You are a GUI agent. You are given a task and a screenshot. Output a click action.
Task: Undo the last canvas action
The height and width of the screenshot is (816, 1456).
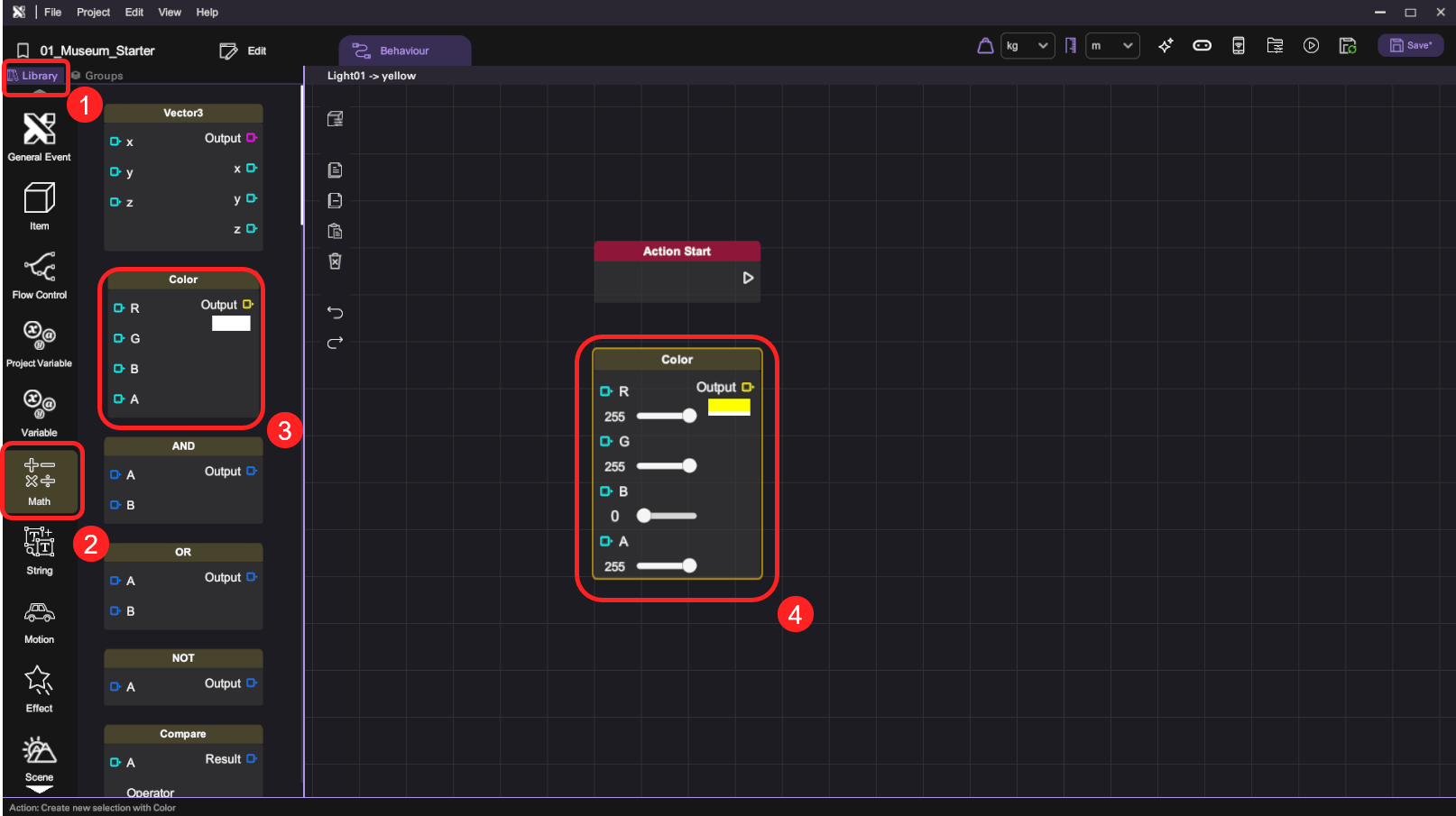(335, 312)
